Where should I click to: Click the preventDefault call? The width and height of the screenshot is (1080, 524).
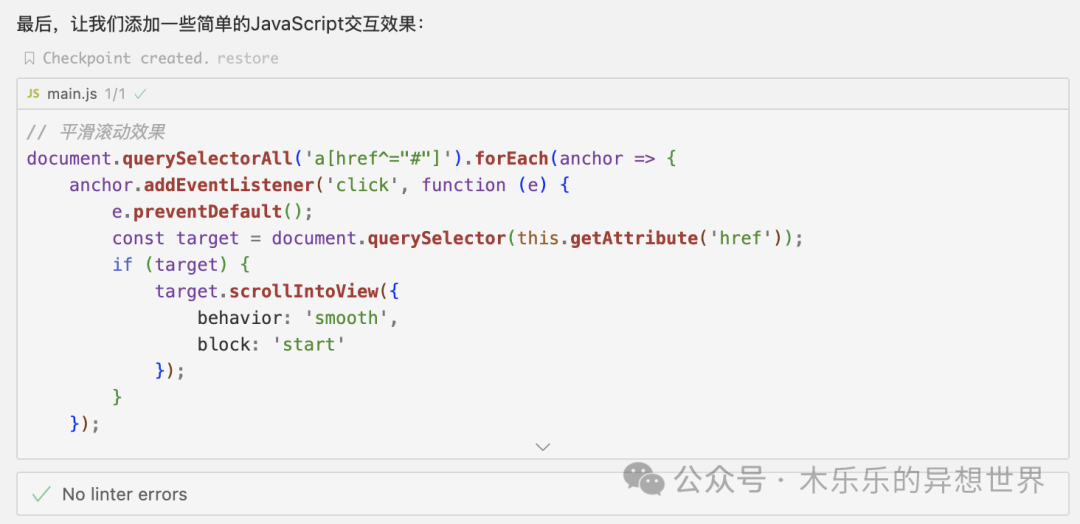[207, 211]
